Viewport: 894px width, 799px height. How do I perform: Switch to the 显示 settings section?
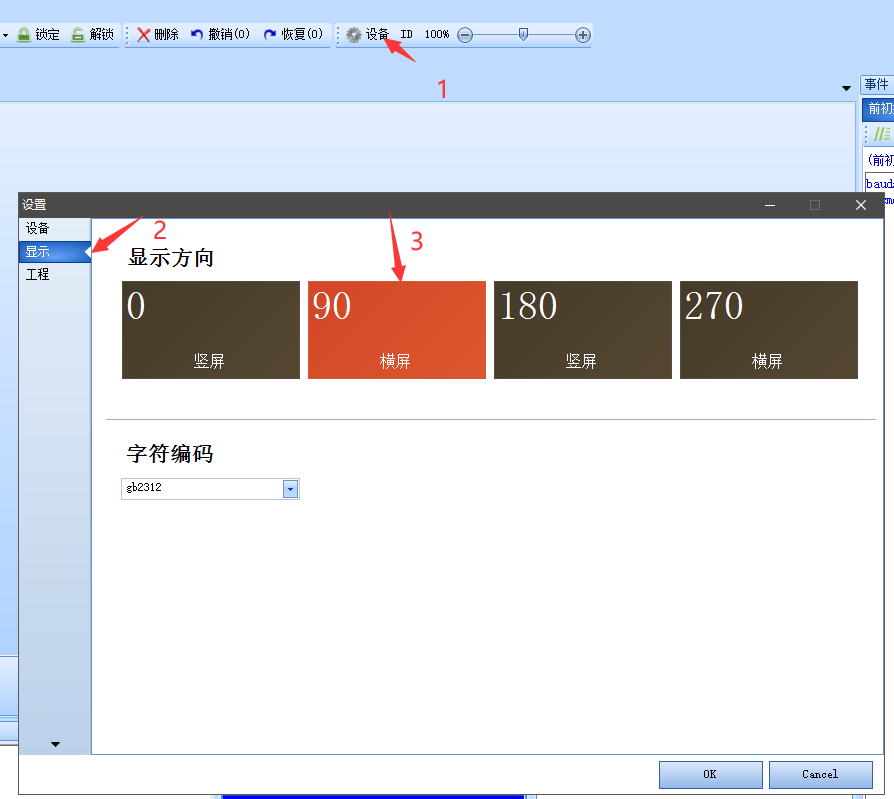pos(37,251)
